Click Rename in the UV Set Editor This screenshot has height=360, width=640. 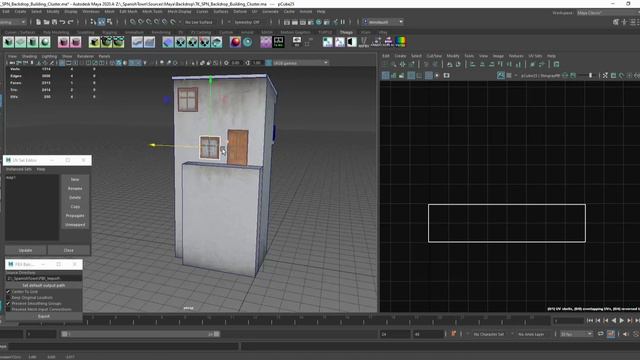pos(75,189)
